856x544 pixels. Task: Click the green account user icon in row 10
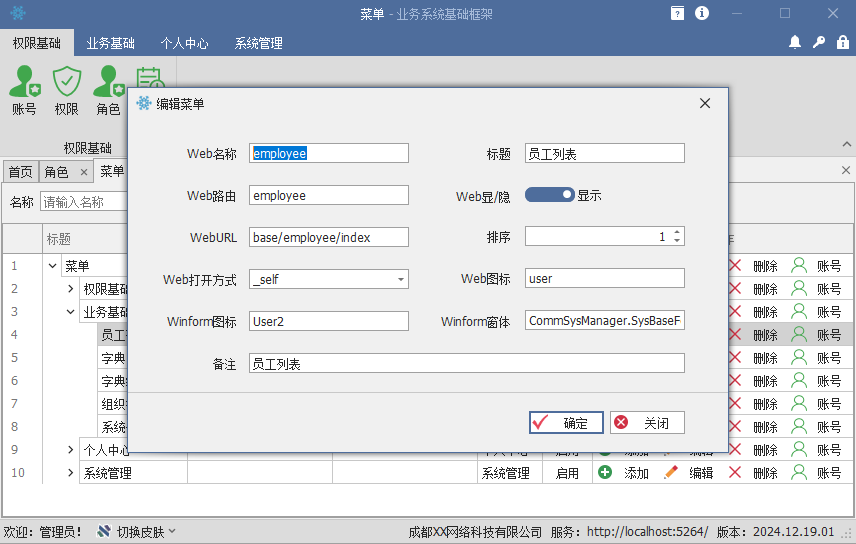point(799,472)
